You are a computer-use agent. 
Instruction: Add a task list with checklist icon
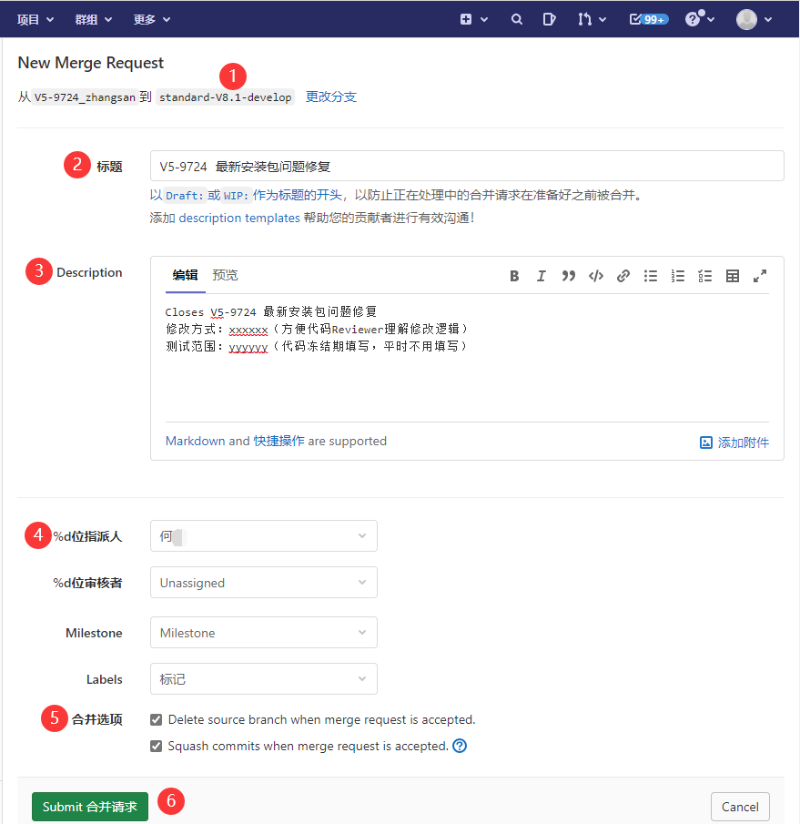(705, 276)
